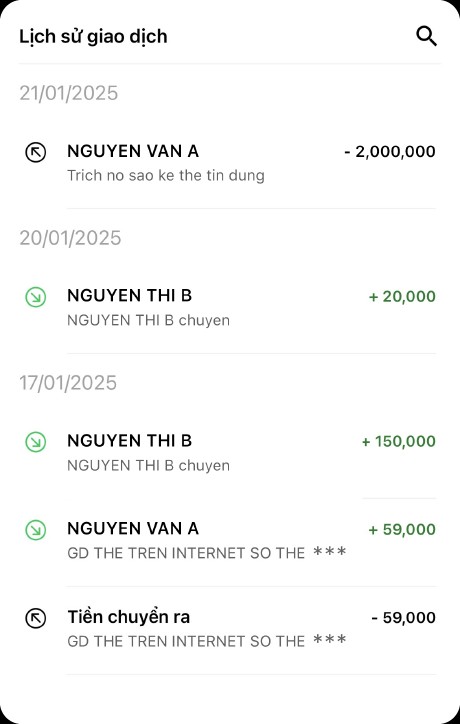Tap outgoing arrow icon for NGUYEN VAN A payment

click(x=36, y=152)
